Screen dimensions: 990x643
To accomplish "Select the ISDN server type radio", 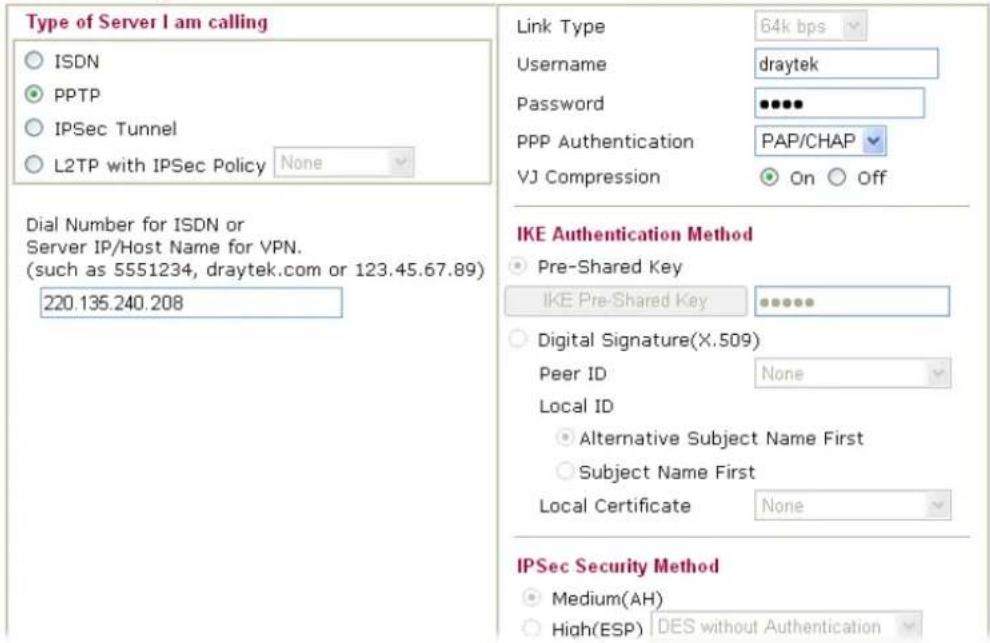I will (34, 61).
